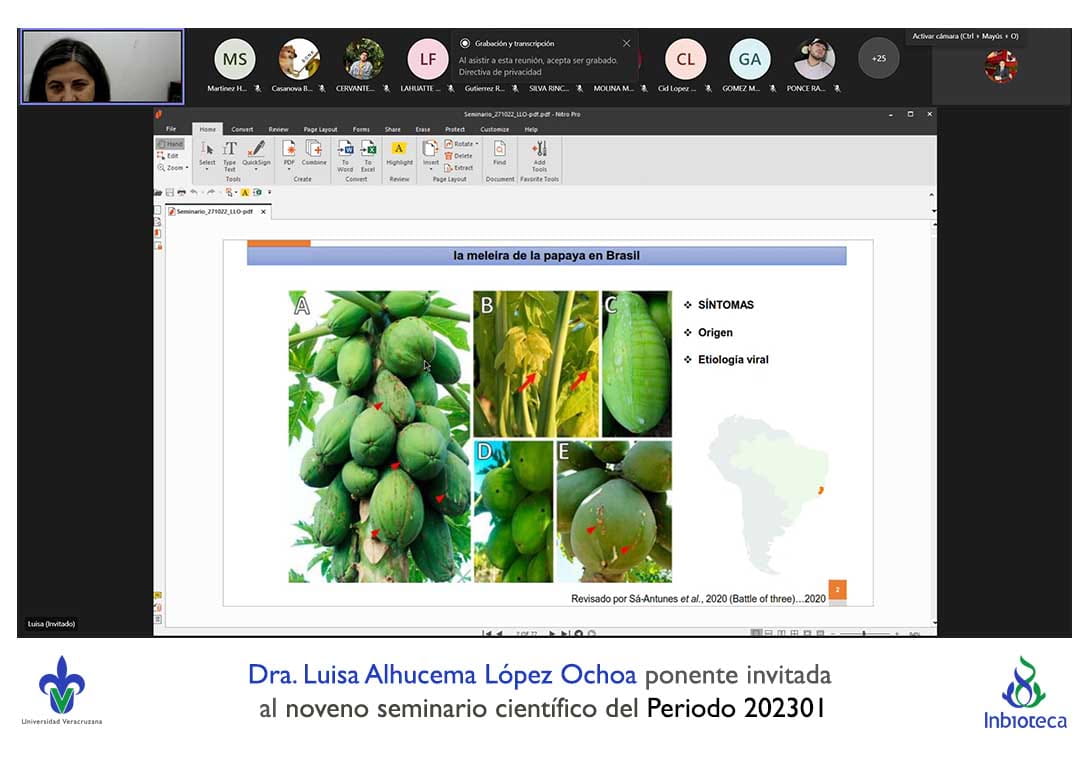Click the Add Tools favorite icon
The image size is (1090, 760).
(x=539, y=153)
